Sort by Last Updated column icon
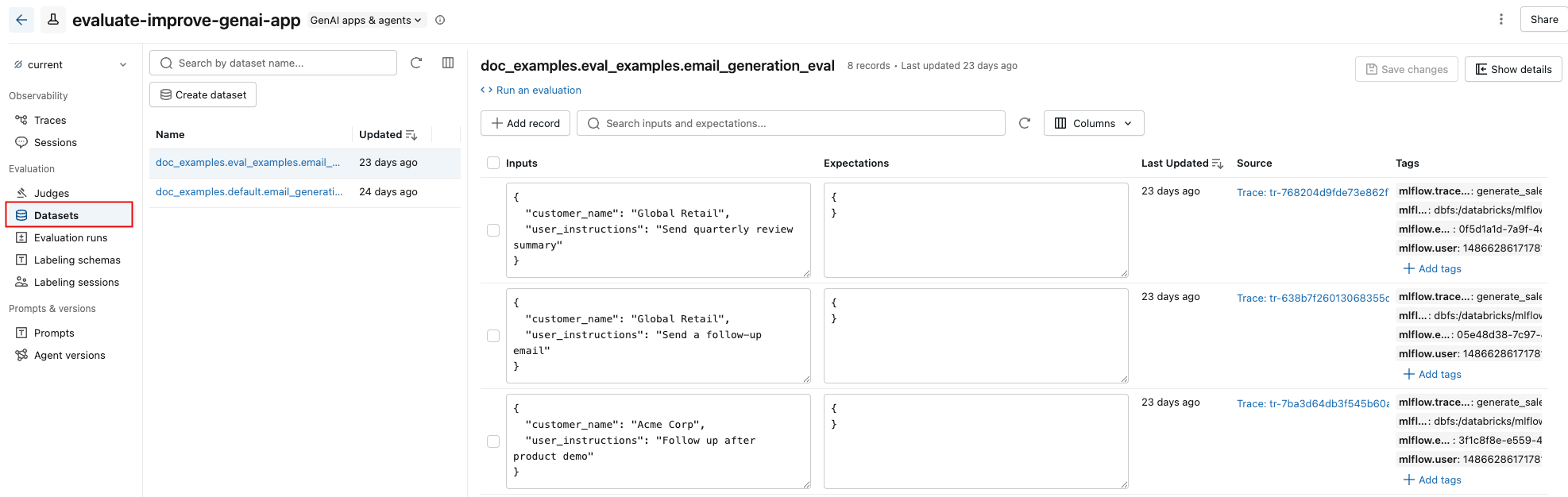 pyautogui.click(x=1217, y=164)
